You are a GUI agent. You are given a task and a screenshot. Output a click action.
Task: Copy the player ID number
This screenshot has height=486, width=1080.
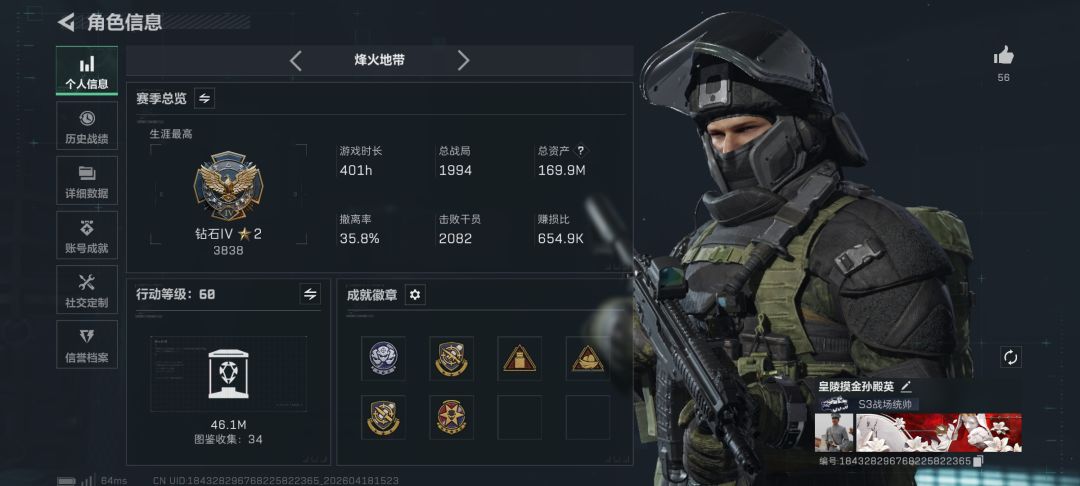978,461
